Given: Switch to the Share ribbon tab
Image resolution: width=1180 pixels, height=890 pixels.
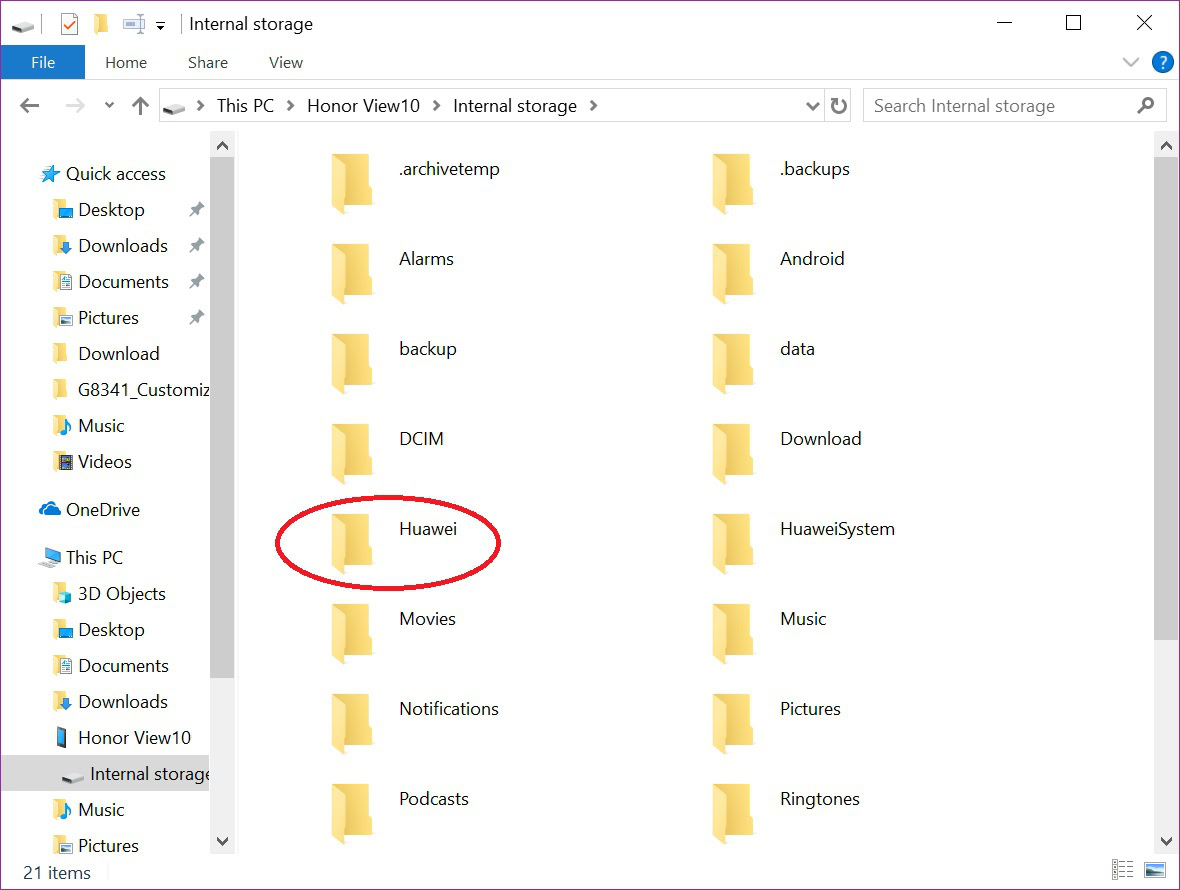Looking at the screenshot, I should point(208,62).
